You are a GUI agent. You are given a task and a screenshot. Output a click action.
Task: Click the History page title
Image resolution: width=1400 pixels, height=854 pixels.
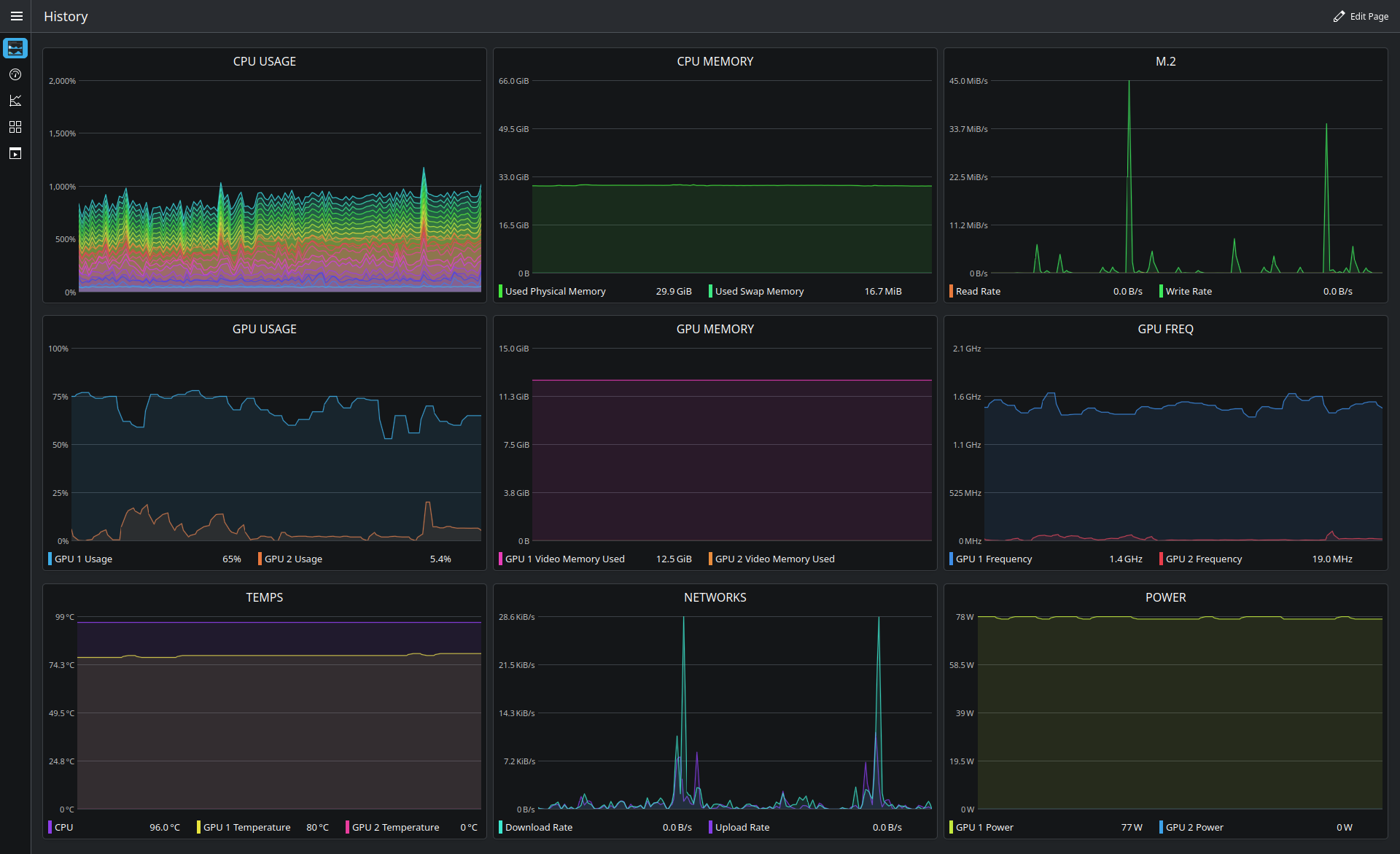coord(66,16)
